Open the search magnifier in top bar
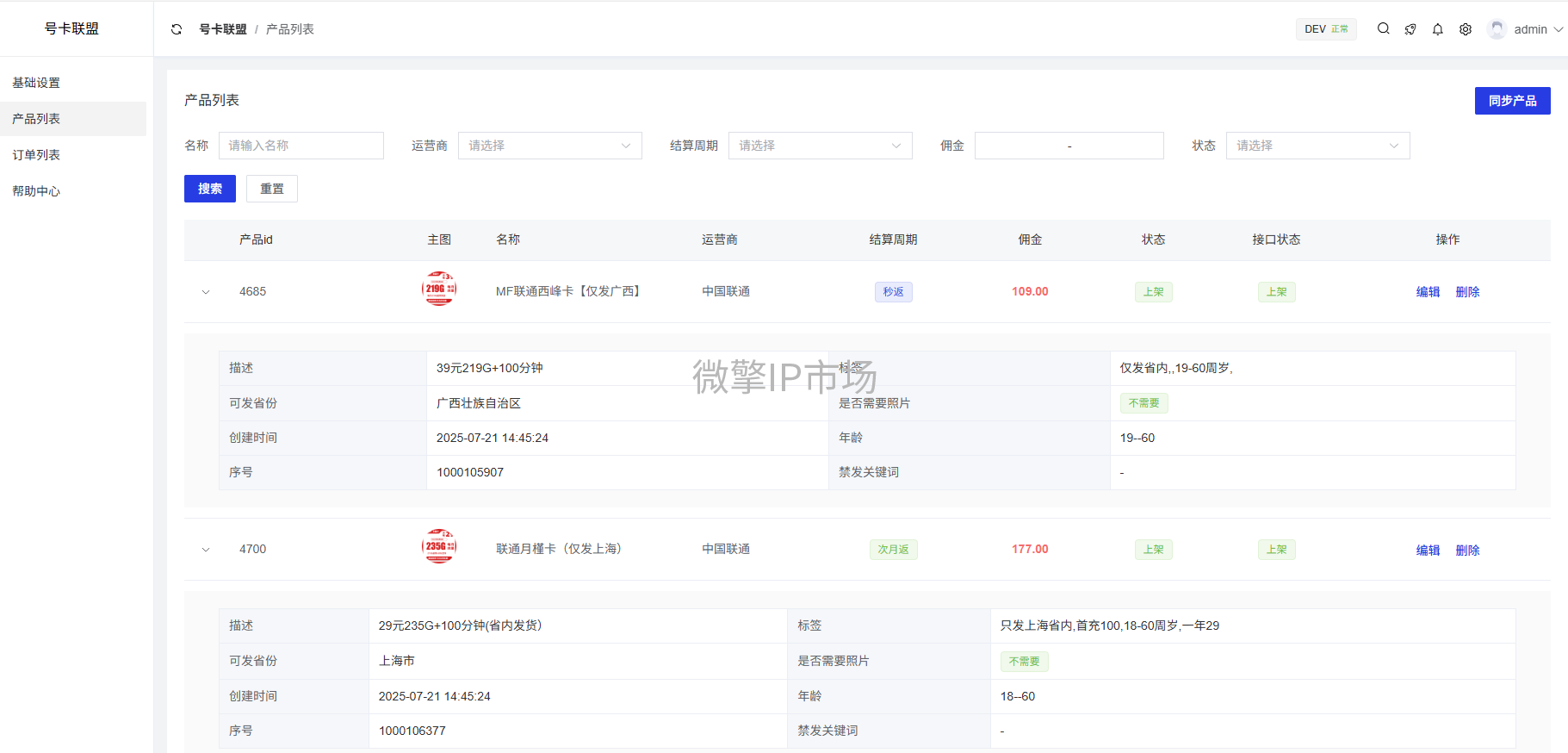This screenshot has width=1568, height=753. pos(1383,28)
